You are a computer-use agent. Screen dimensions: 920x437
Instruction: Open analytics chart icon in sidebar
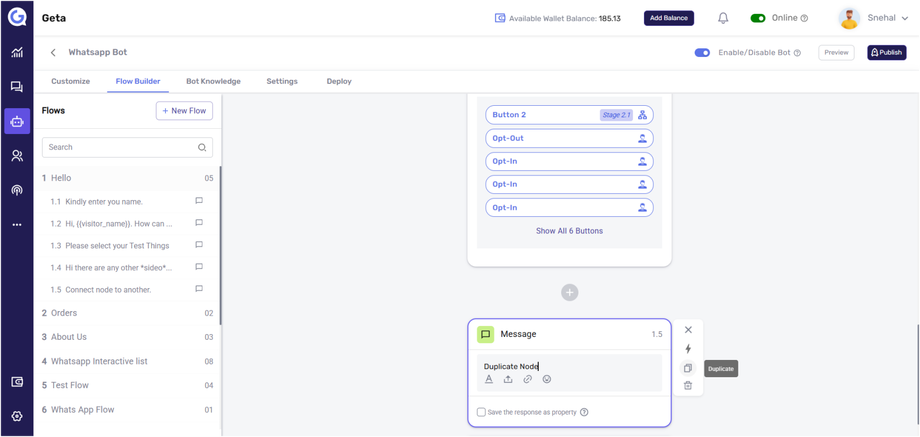tap(17, 52)
